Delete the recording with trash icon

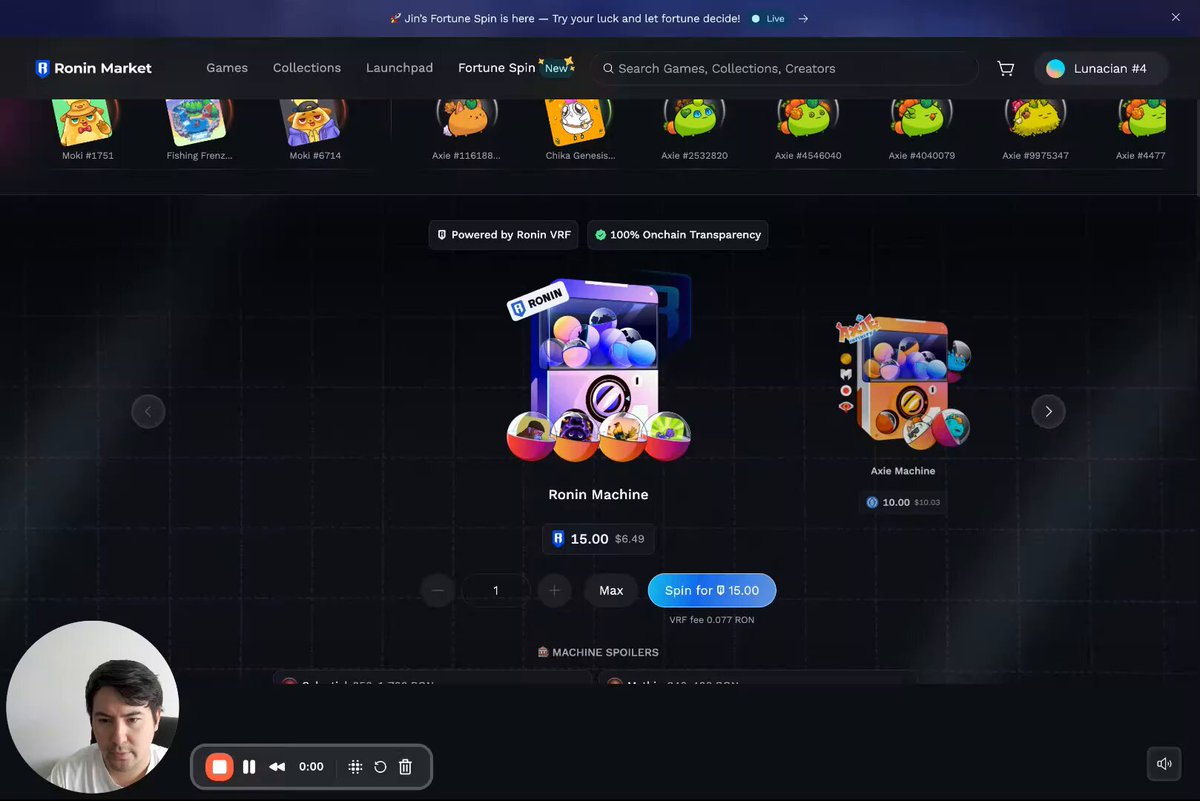pyautogui.click(x=405, y=767)
